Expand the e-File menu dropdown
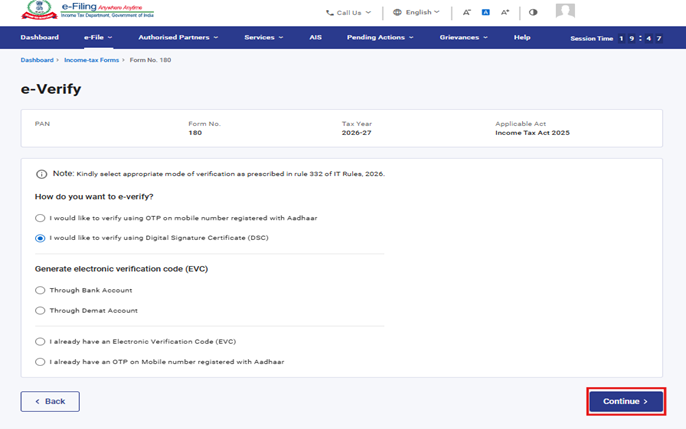 pyautogui.click(x=98, y=38)
